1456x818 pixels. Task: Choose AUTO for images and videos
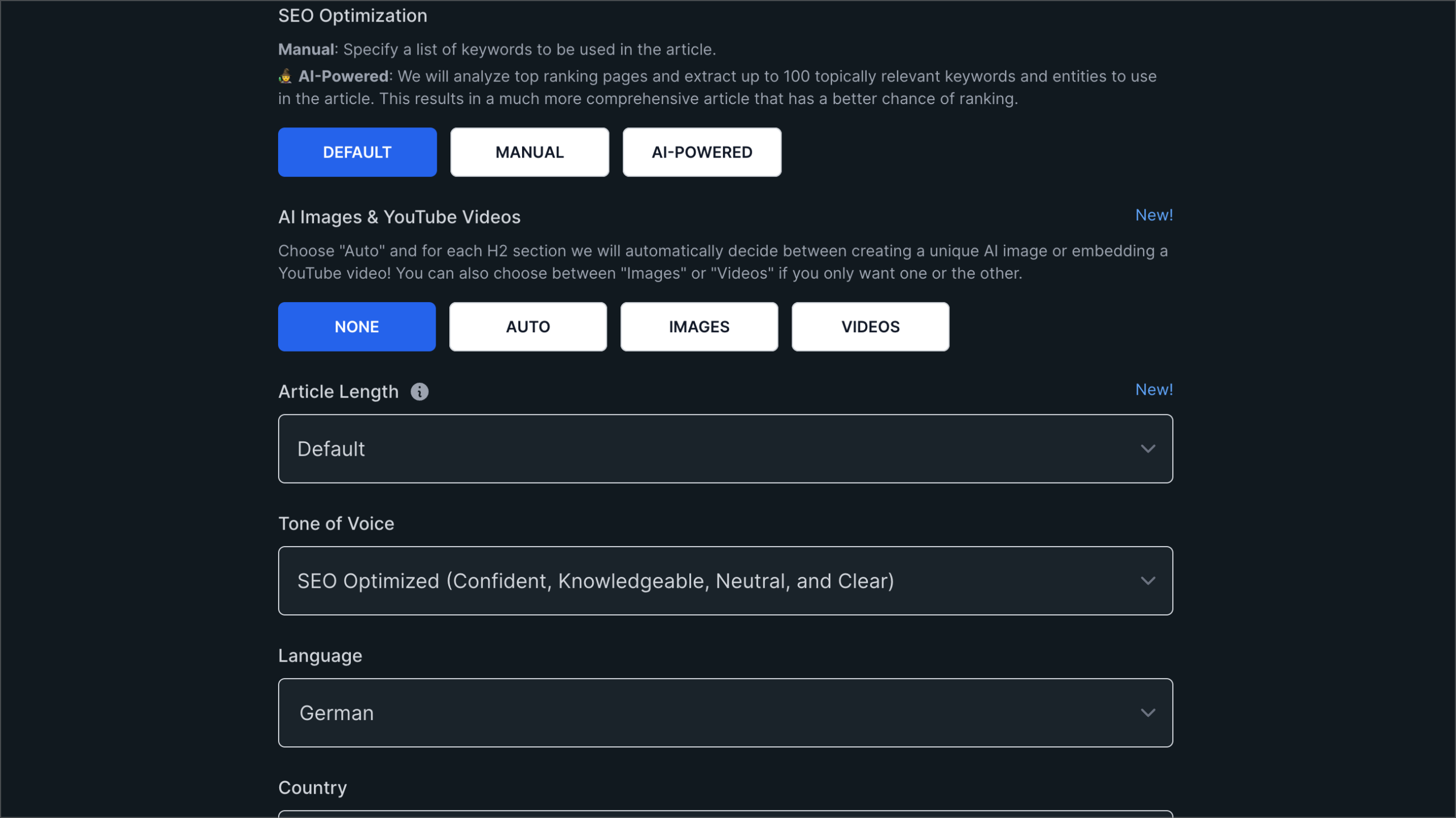pos(528,327)
